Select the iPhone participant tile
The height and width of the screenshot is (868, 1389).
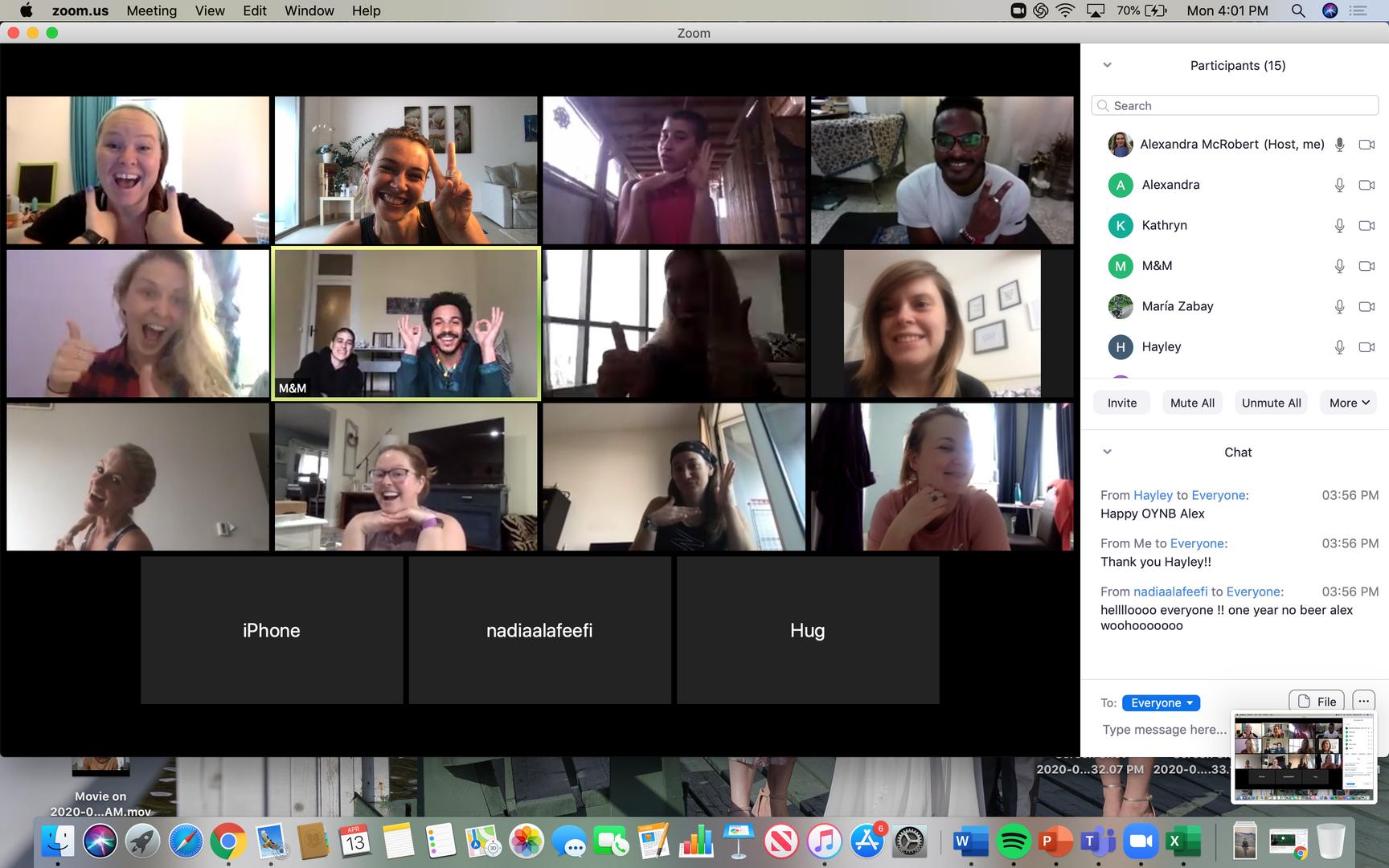click(272, 630)
